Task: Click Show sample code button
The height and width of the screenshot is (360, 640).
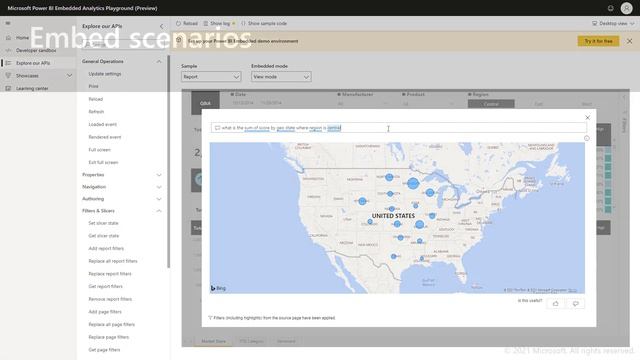Action: pyautogui.click(x=264, y=24)
